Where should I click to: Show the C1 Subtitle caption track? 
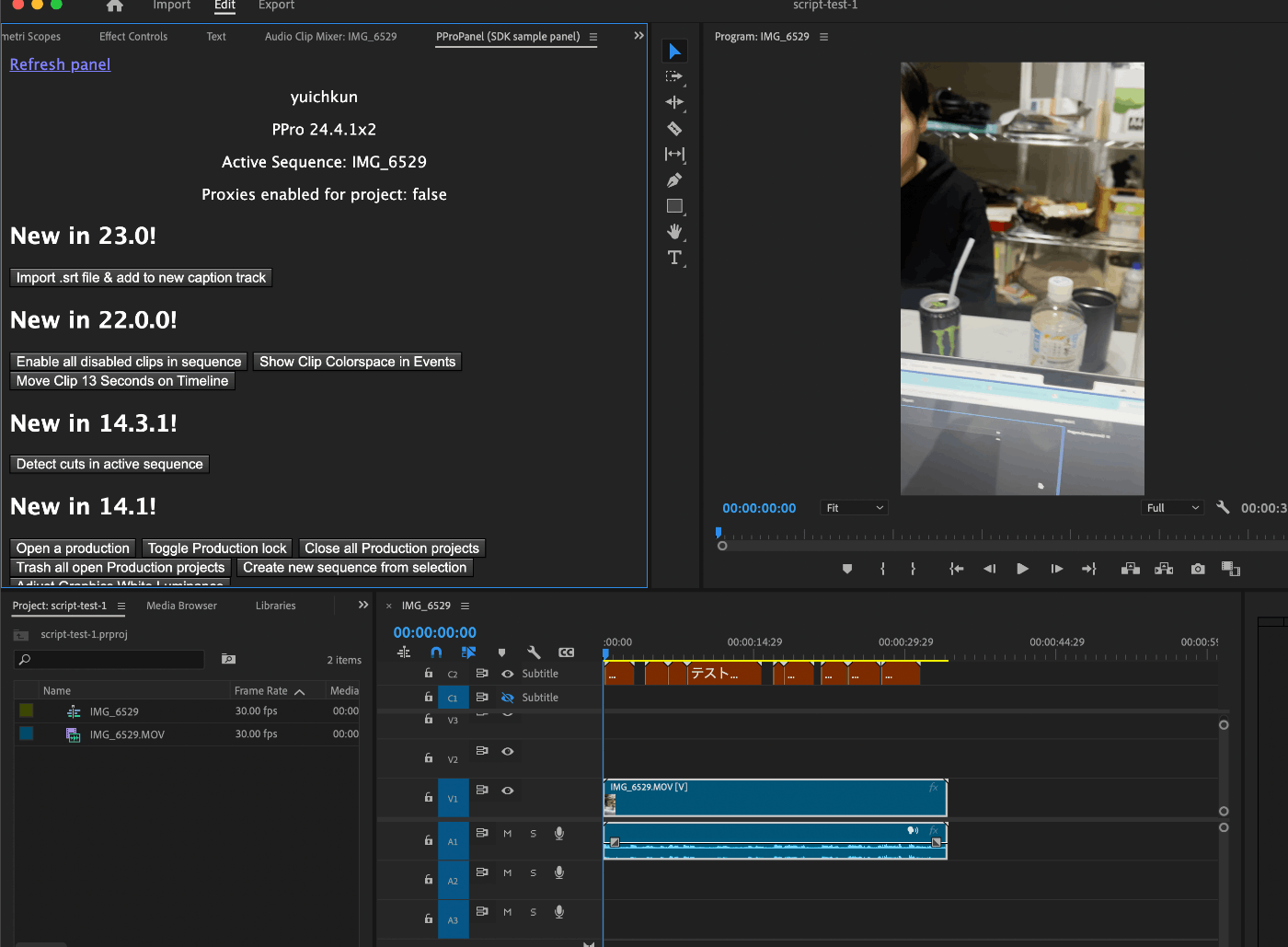pyautogui.click(x=507, y=698)
